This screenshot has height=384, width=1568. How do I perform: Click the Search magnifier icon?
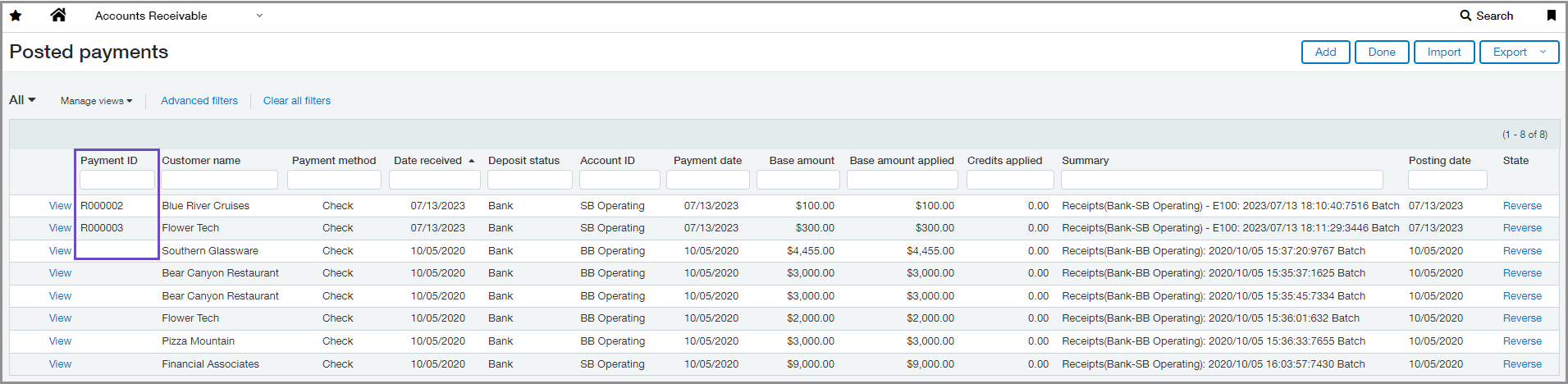(1465, 16)
